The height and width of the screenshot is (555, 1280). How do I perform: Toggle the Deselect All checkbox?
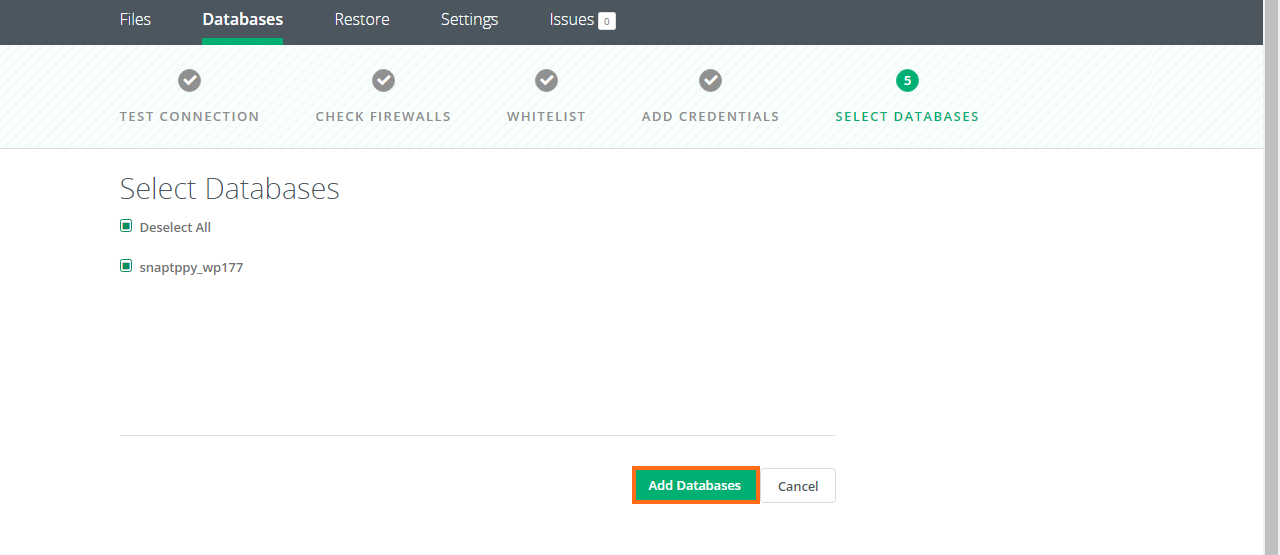pos(126,226)
